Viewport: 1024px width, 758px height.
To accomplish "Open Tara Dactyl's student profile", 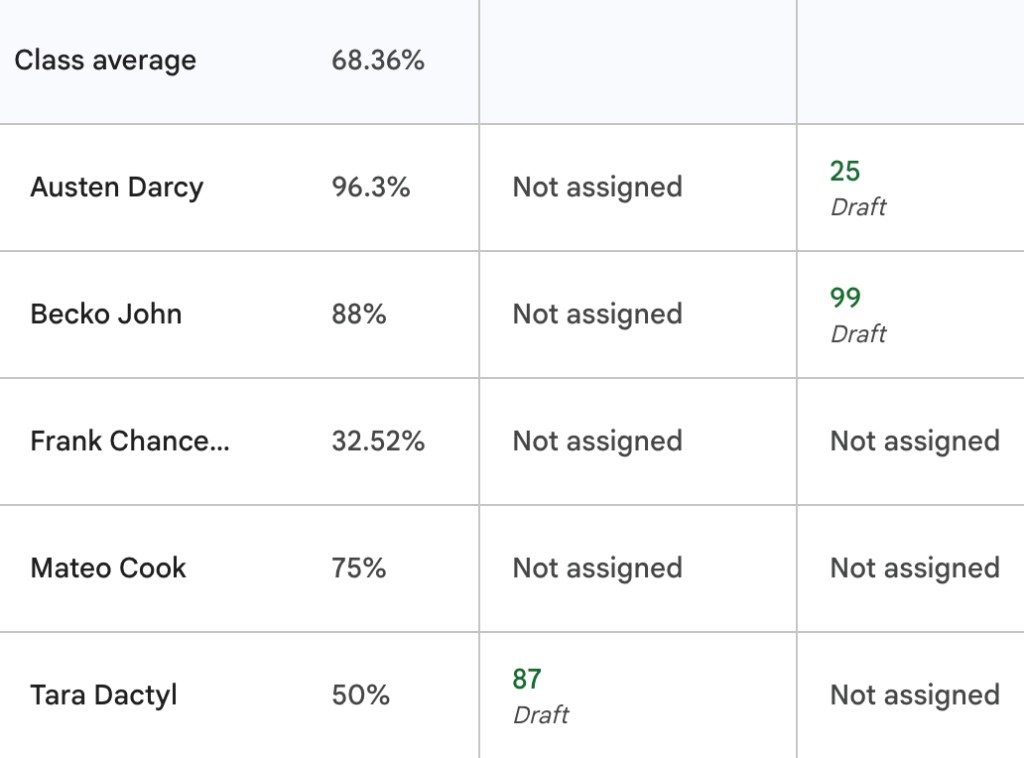I will tap(104, 695).
